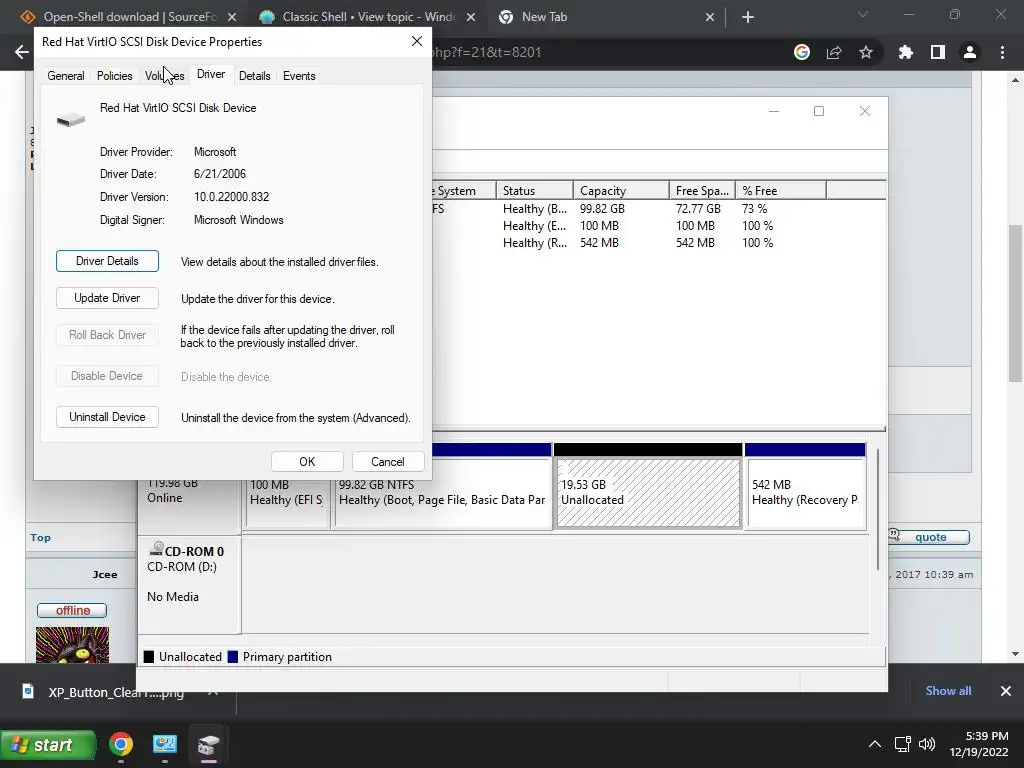The width and height of the screenshot is (1024, 768).
Task: Click the Top link on forum page
Action: pyautogui.click(x=40, y=537)
